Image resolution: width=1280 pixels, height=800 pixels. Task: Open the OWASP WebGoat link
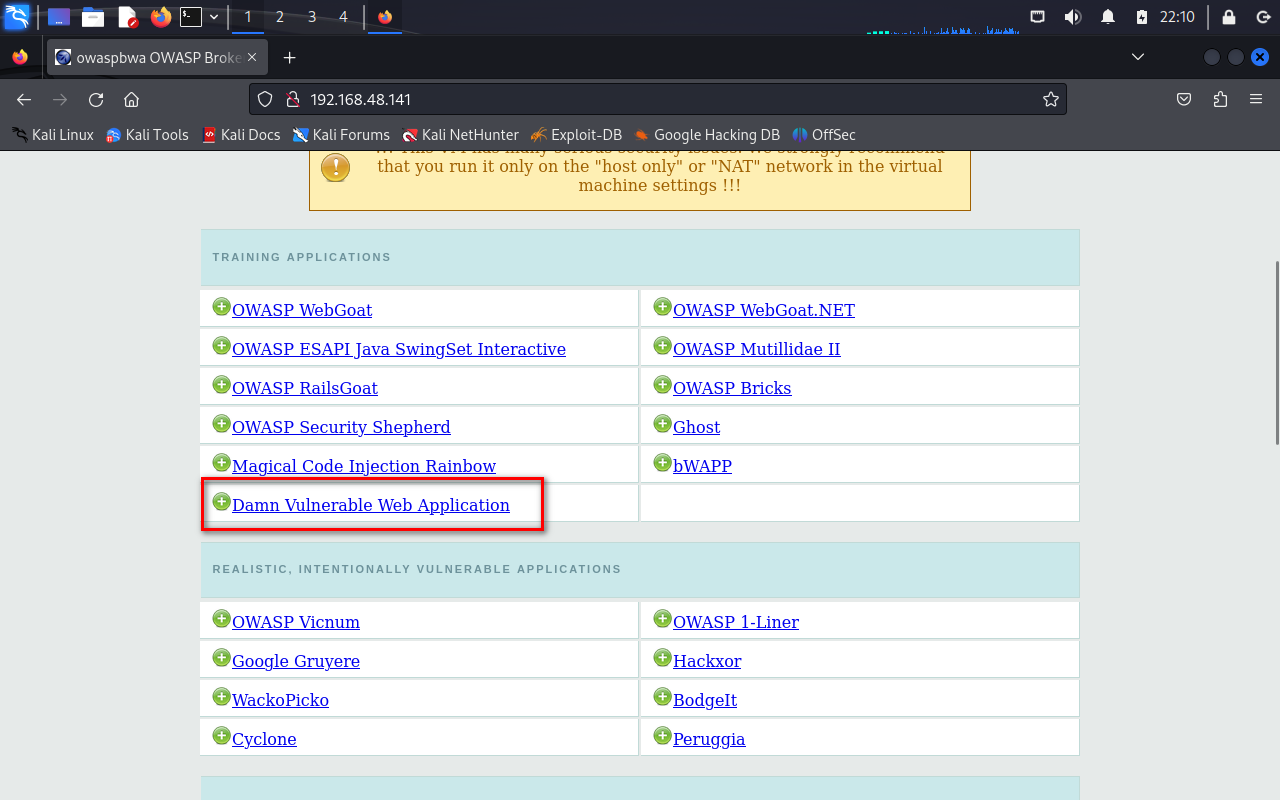pyautogui.click(x=302, y=310)
